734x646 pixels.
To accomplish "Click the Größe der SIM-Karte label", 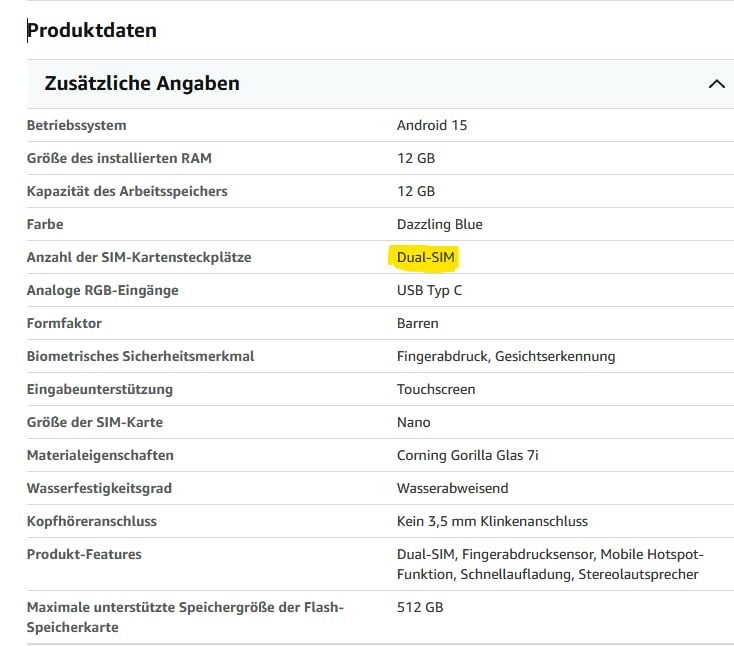I will [95, 422].
